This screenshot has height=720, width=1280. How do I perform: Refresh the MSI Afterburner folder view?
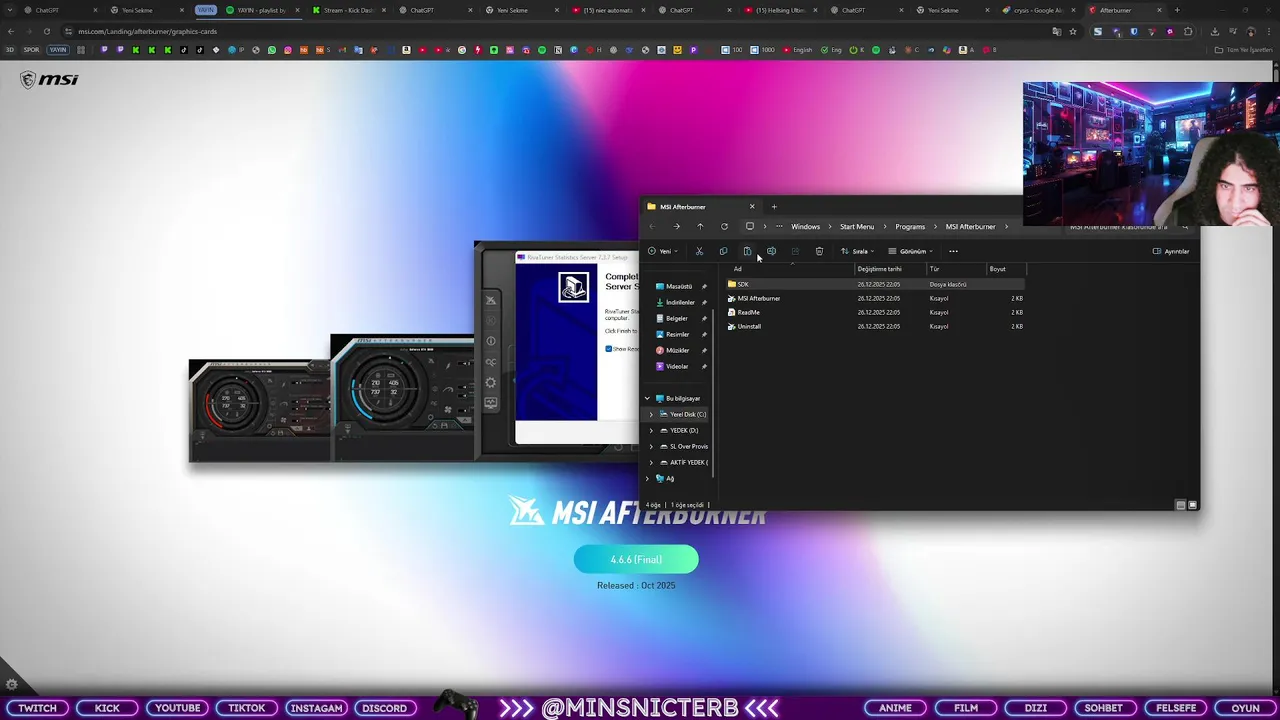724,226
